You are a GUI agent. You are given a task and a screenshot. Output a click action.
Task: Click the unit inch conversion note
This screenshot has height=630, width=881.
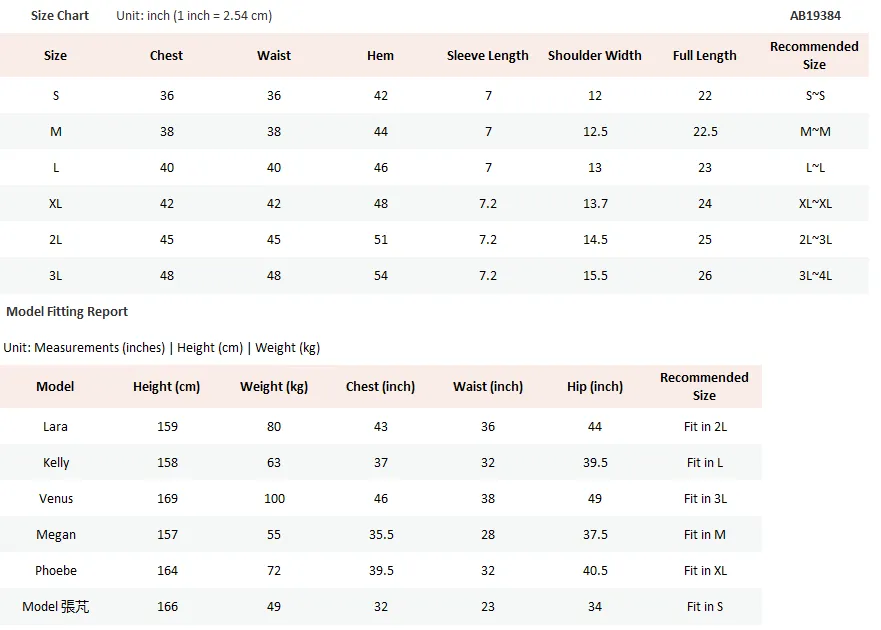coord(194,16)
